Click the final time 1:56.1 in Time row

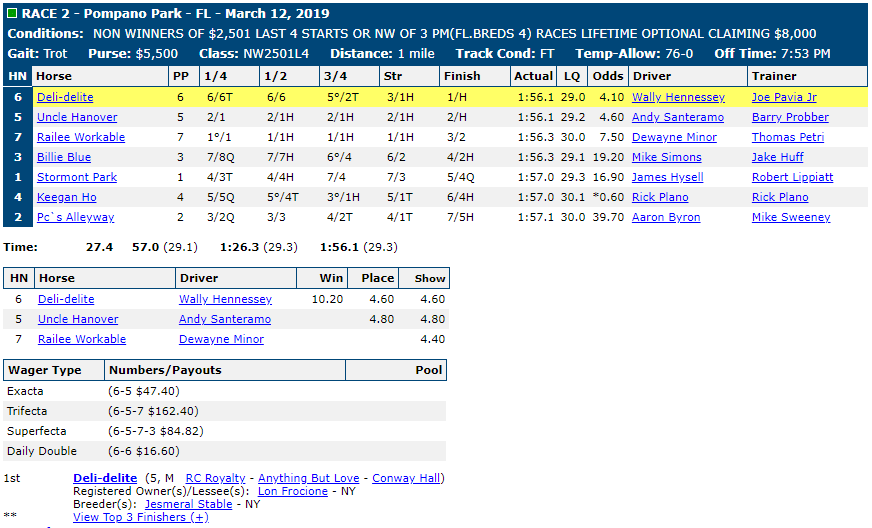[x=339, y=247]
